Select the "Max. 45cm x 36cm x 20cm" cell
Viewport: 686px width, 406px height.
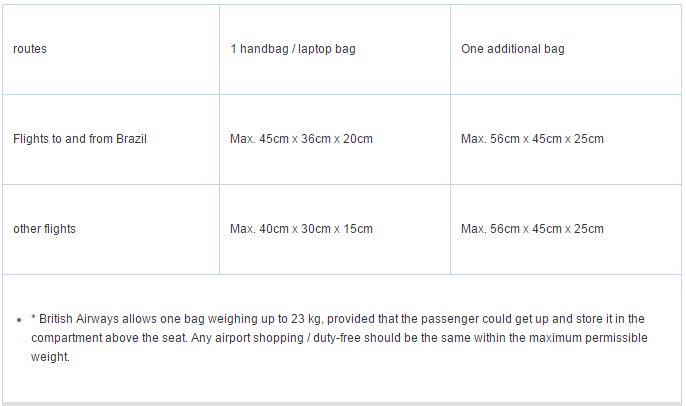[x=301, y=139]
